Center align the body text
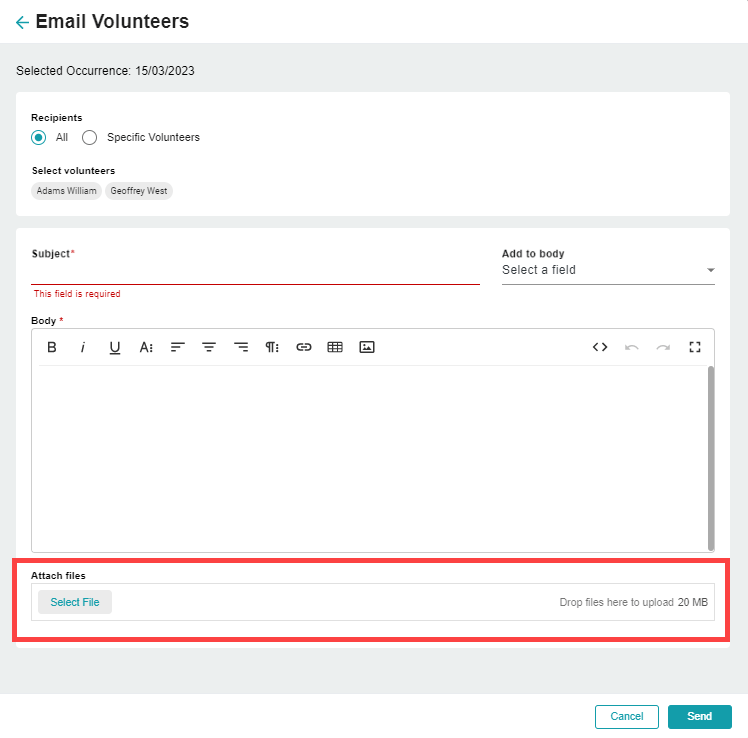The width and height of the screenshot is (748, 738). pyautogui.click(x=209, y=347)
